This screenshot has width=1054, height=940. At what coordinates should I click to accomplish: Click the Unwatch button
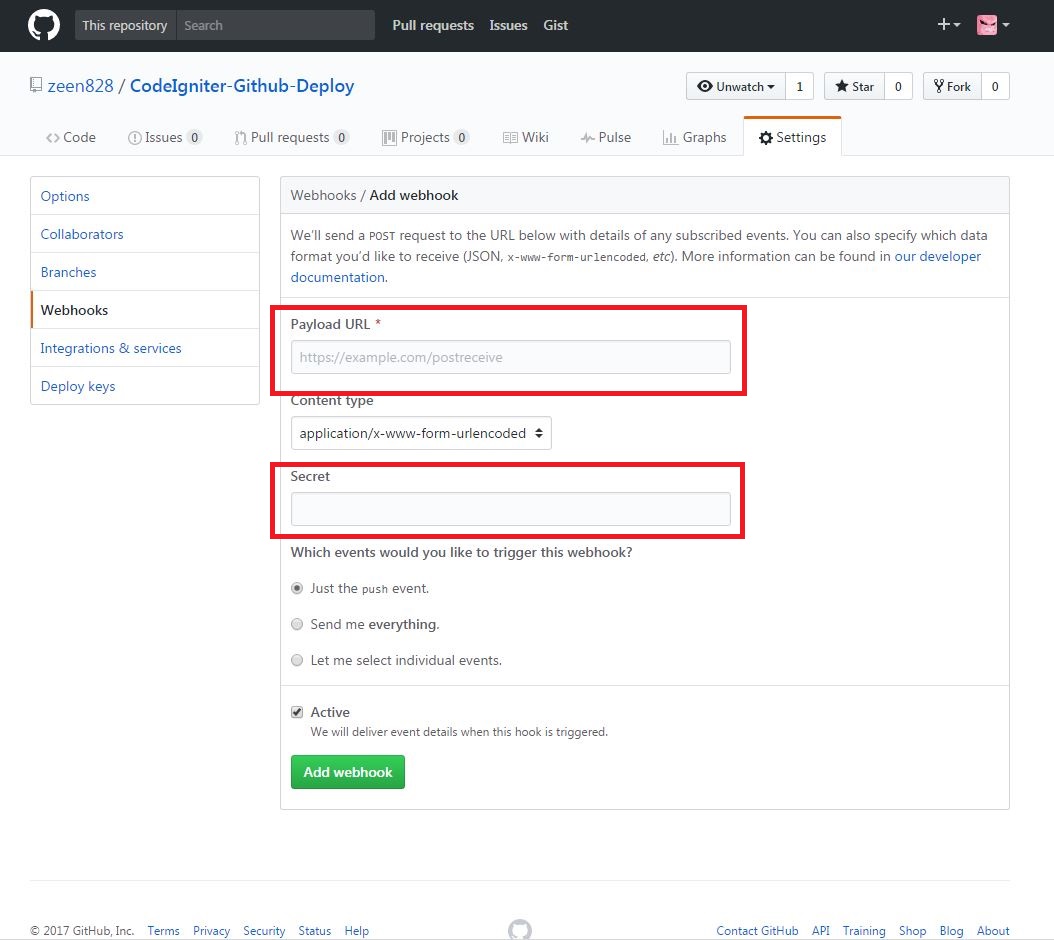[735, 86]
